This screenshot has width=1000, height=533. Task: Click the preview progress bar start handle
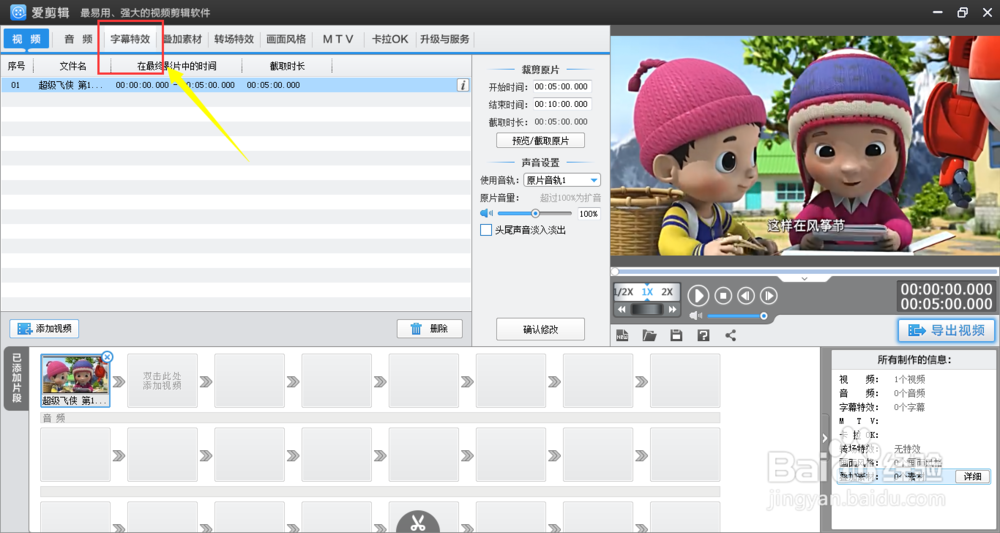(x=615, y=272)
